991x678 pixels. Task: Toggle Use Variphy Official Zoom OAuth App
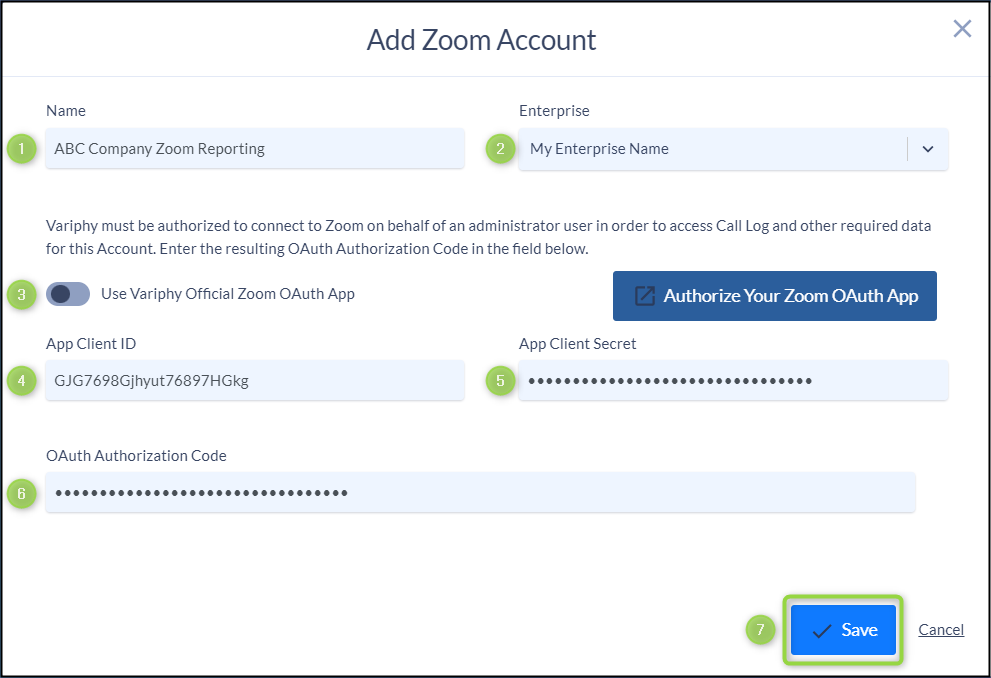tap(68, 294)
